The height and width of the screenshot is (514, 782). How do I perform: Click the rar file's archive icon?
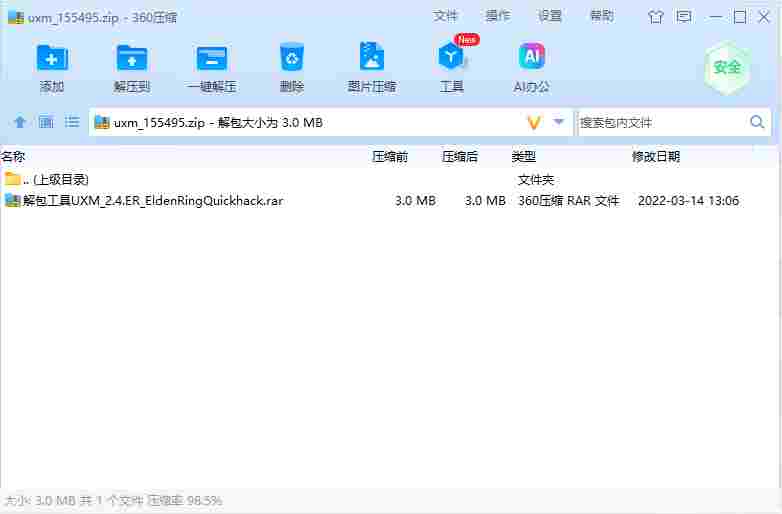(12, 200)
